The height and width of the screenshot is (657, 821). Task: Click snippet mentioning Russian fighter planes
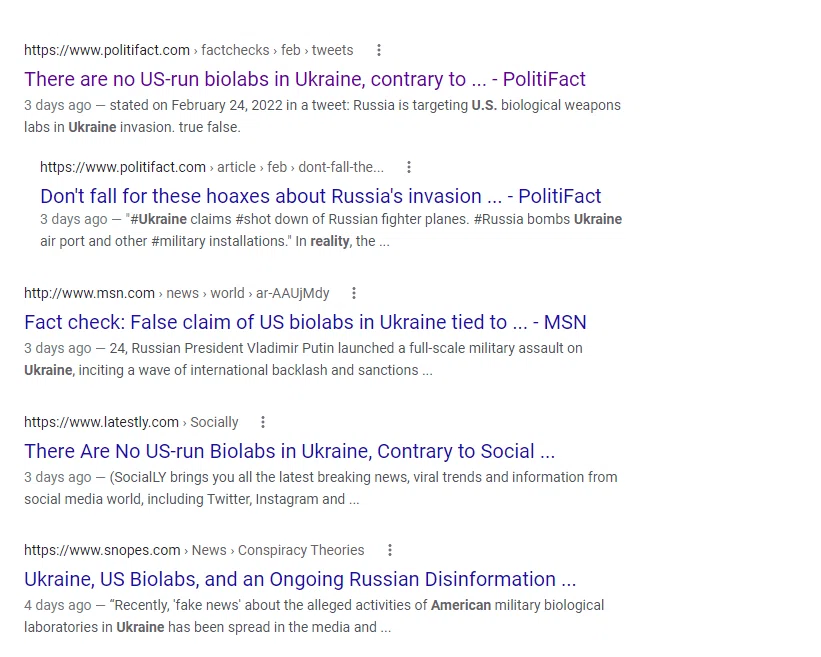click(331, 230)
